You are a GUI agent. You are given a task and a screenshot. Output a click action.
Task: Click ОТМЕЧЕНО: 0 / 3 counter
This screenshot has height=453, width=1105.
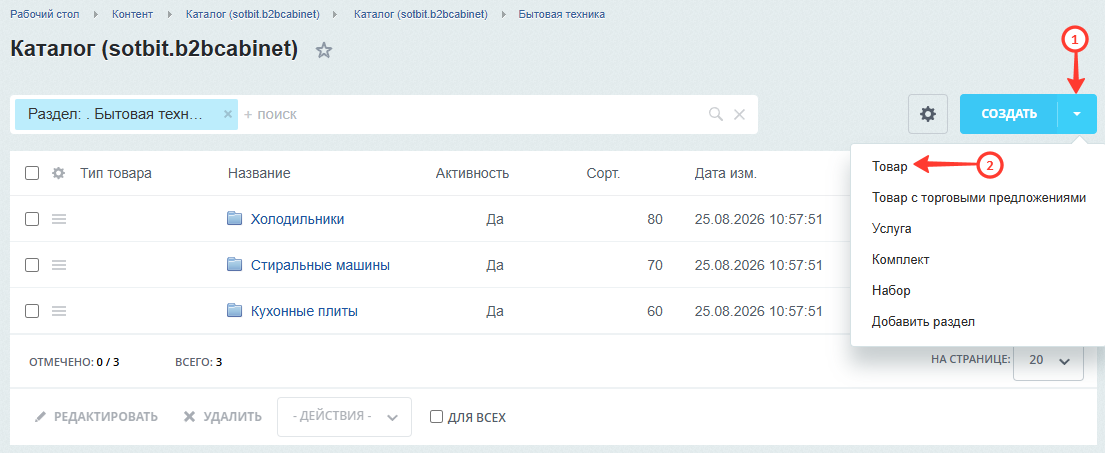point(74,363)
